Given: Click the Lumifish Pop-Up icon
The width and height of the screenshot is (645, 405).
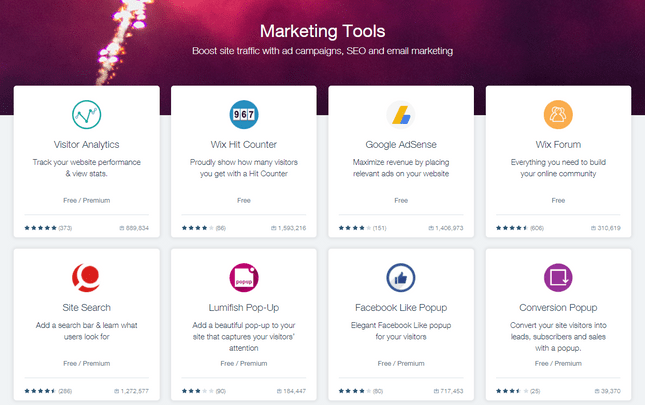Looking at the screenshot, I should click(x=243, y=277).
